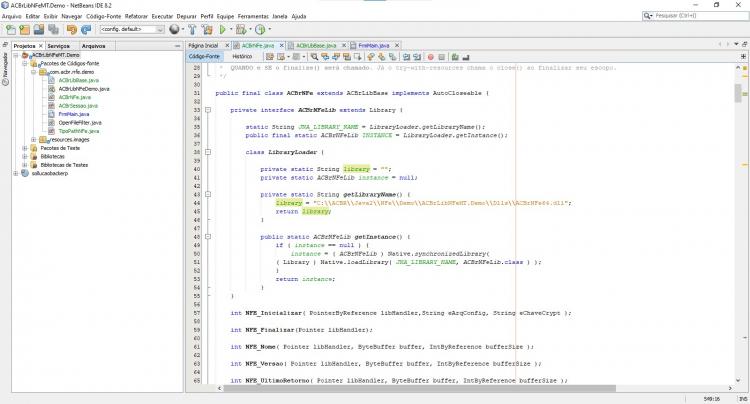Open the Navegador side panel icon

(5, 69)
